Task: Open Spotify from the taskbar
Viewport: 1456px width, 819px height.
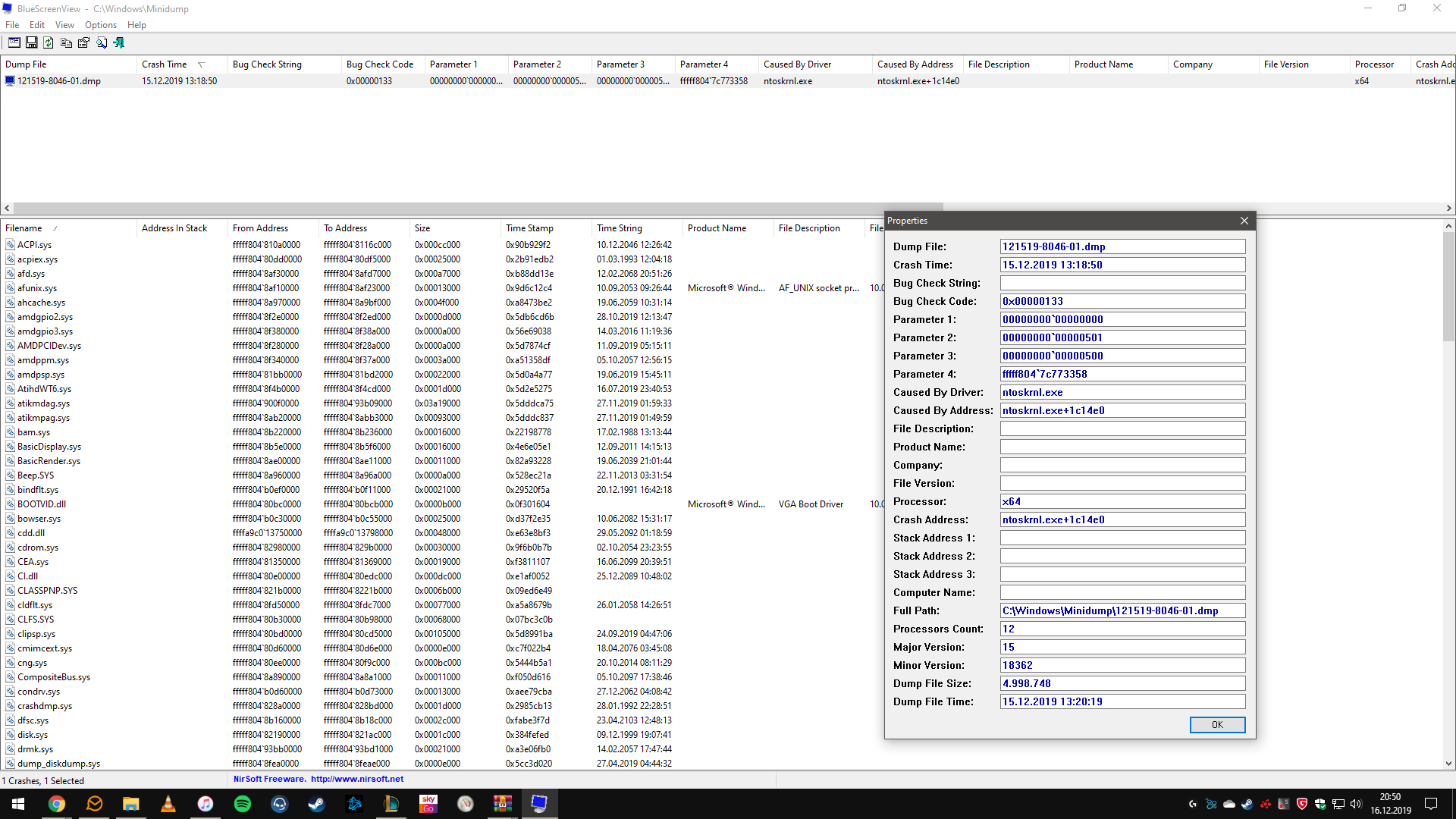Action: pyautogui.click(x=243, y=804)
